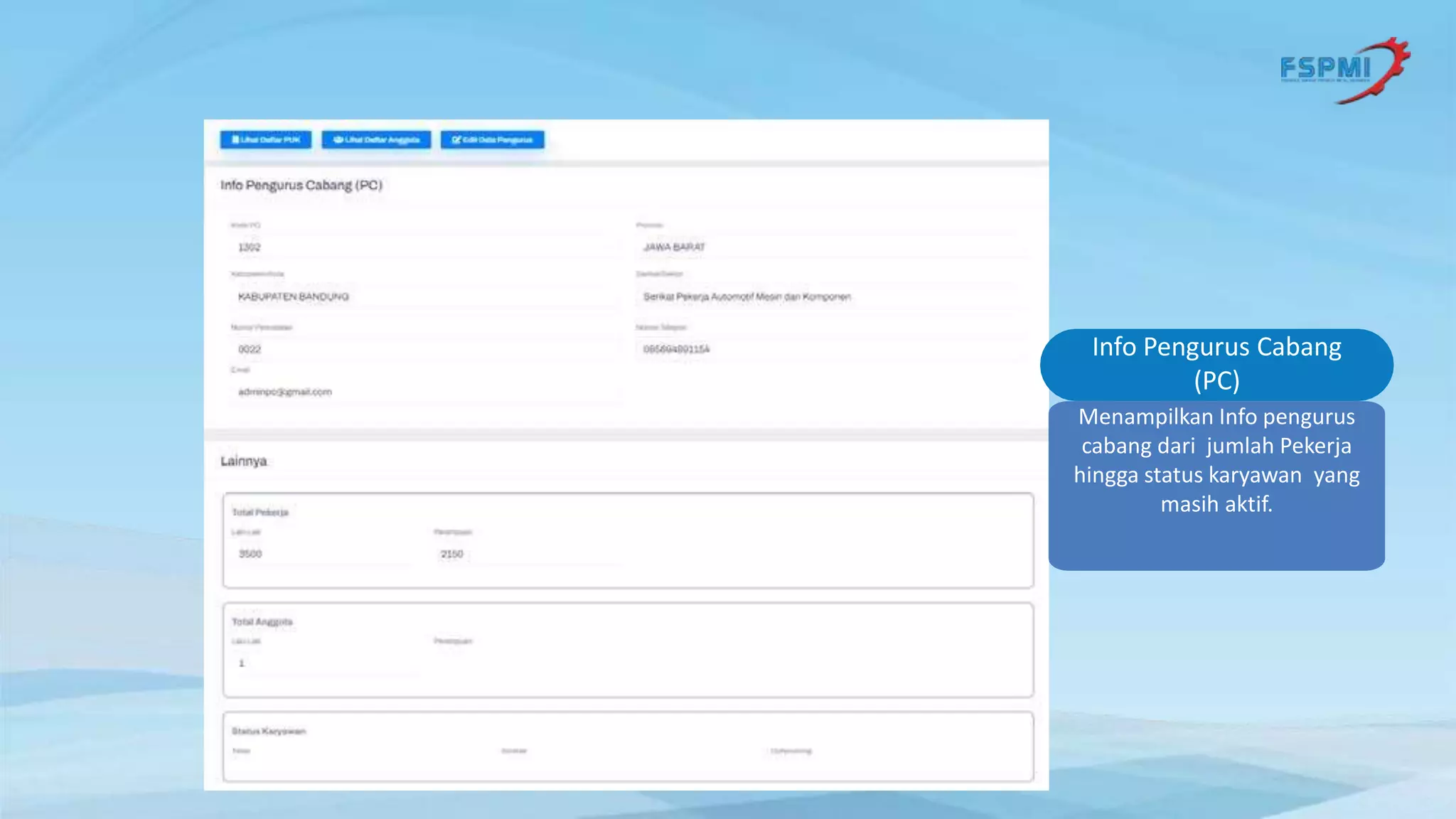Click the Info Pengurus Cabang (PC) section heading

[x=301, y=186]
